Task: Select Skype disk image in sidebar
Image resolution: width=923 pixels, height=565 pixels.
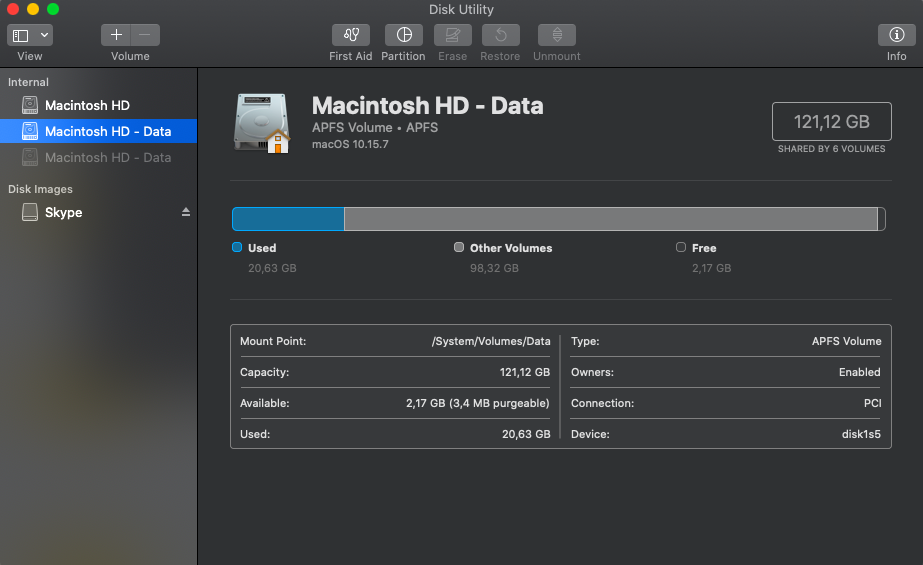Action: 63,212
